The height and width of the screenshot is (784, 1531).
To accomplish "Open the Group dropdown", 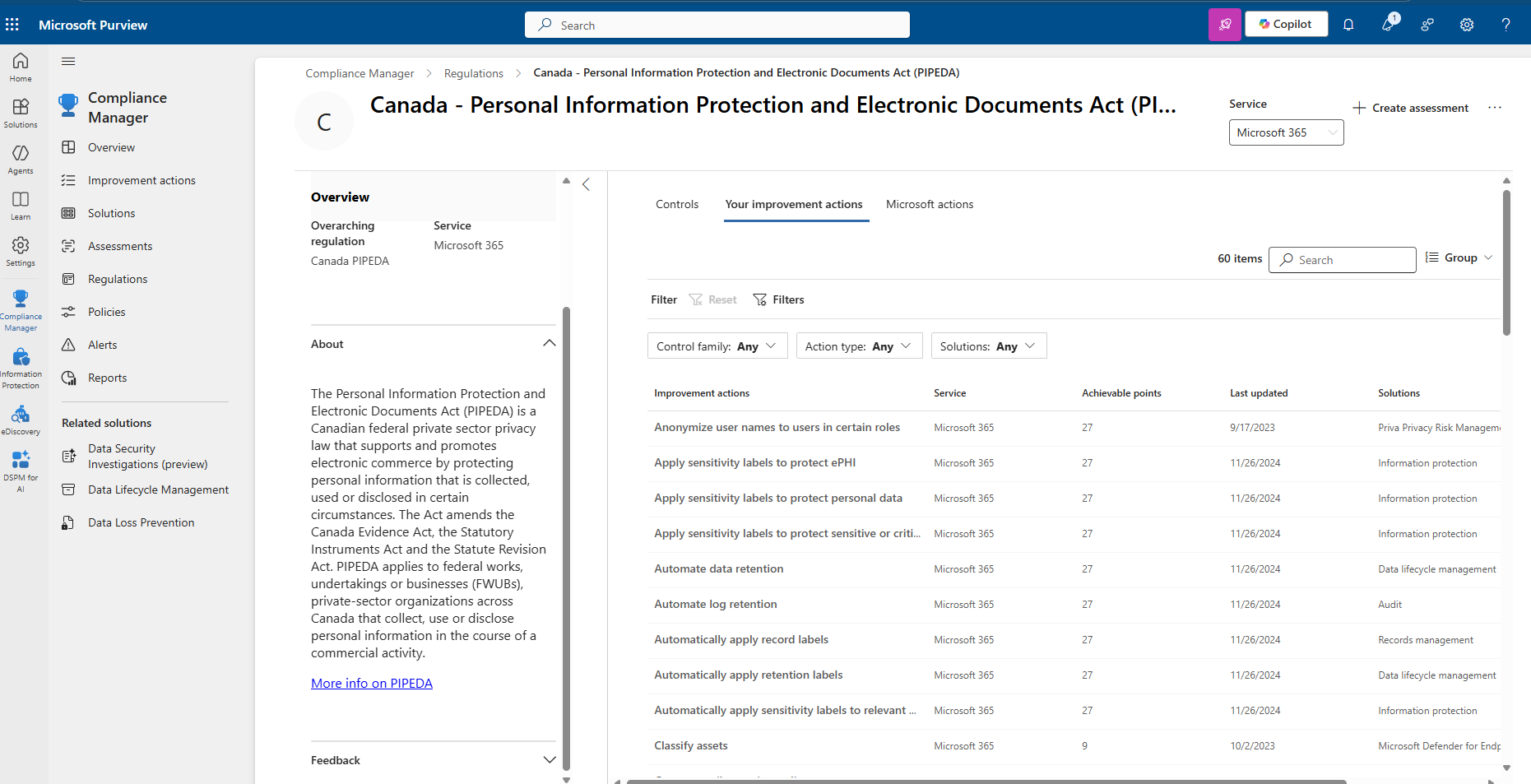I will tap(1459, 257).
